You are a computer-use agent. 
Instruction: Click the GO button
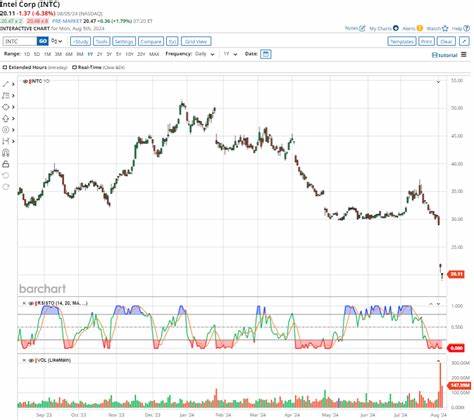click(43, 41)
